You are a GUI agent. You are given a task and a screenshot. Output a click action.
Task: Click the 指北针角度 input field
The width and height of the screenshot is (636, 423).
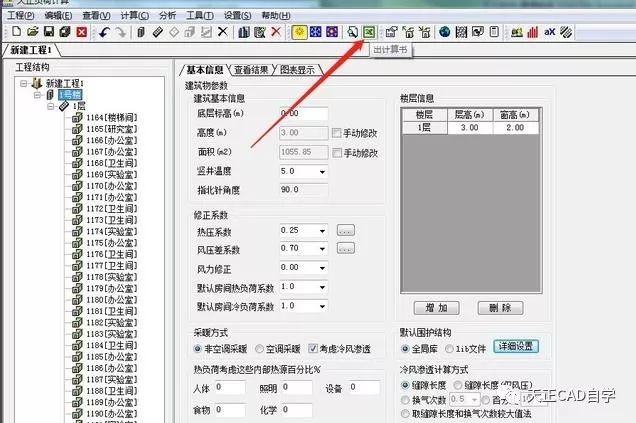tap(303, 190)
